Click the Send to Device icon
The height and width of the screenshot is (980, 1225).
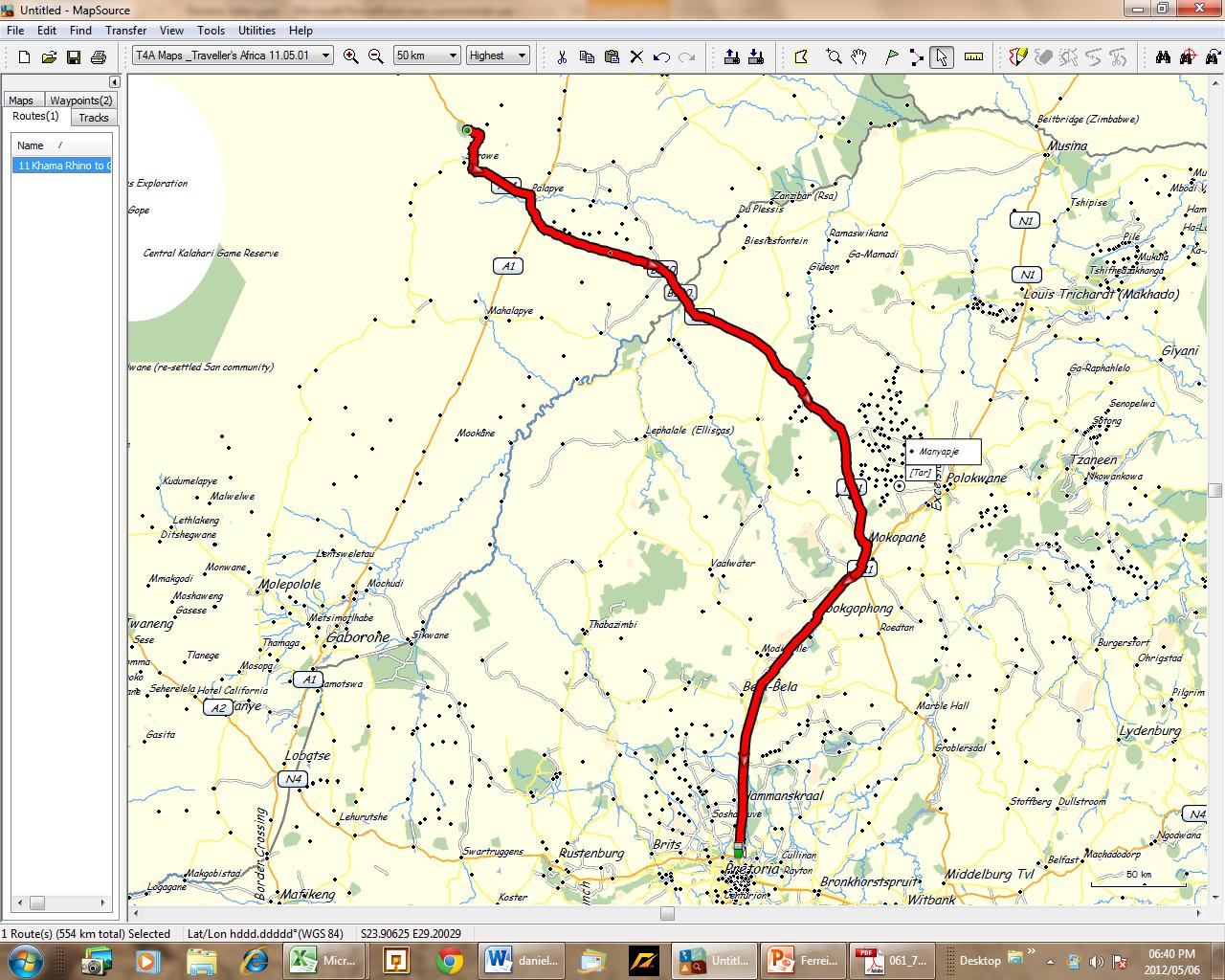click(x=732, y=56)
